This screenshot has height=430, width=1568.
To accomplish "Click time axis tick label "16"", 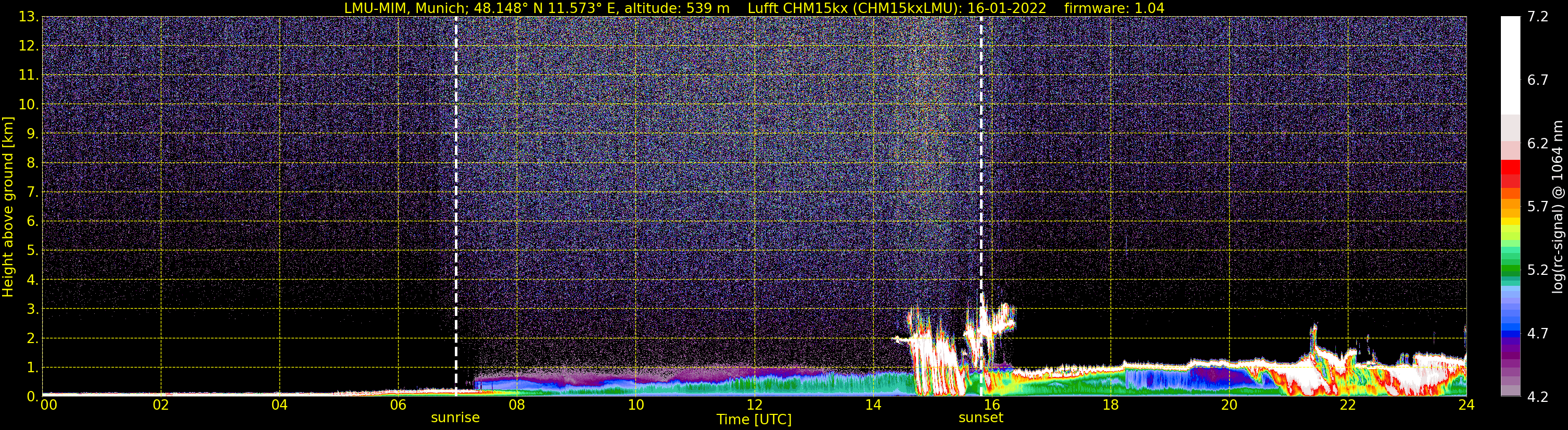I will [991, 405].
